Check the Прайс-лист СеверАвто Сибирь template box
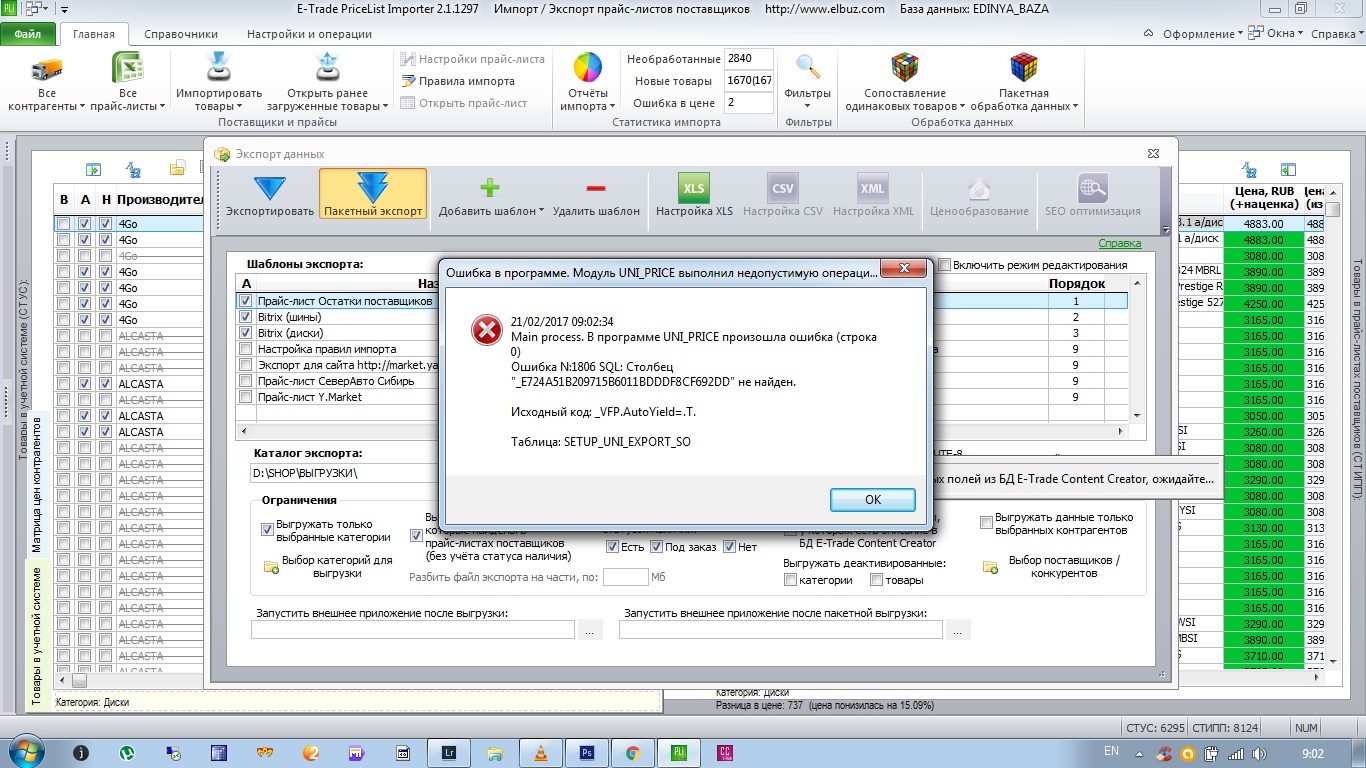 tap(246, 381)
